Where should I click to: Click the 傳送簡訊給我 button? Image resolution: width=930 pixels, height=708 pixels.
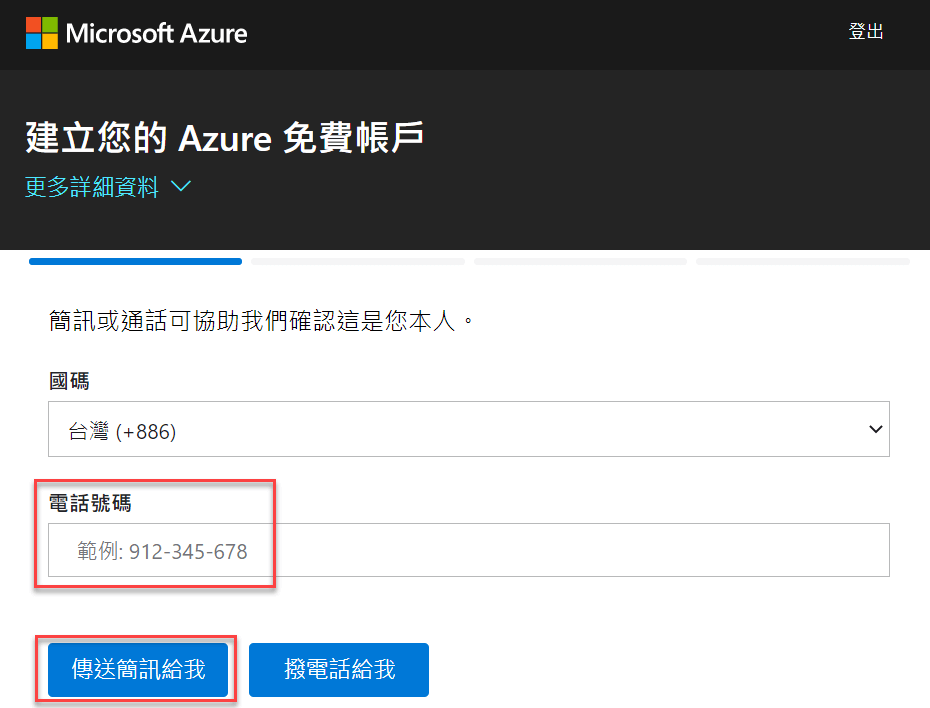pyautogui.click(x=138, y=669)
